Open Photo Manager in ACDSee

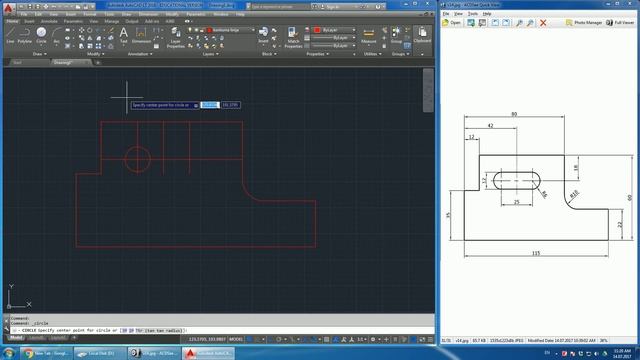point(584,23)
